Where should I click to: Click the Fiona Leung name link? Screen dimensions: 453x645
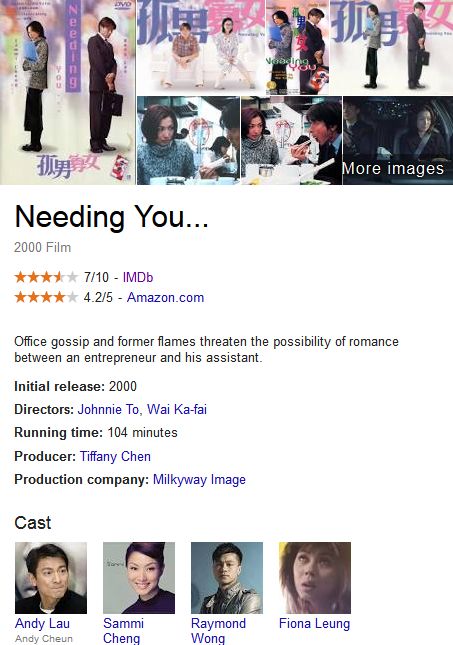314,624
